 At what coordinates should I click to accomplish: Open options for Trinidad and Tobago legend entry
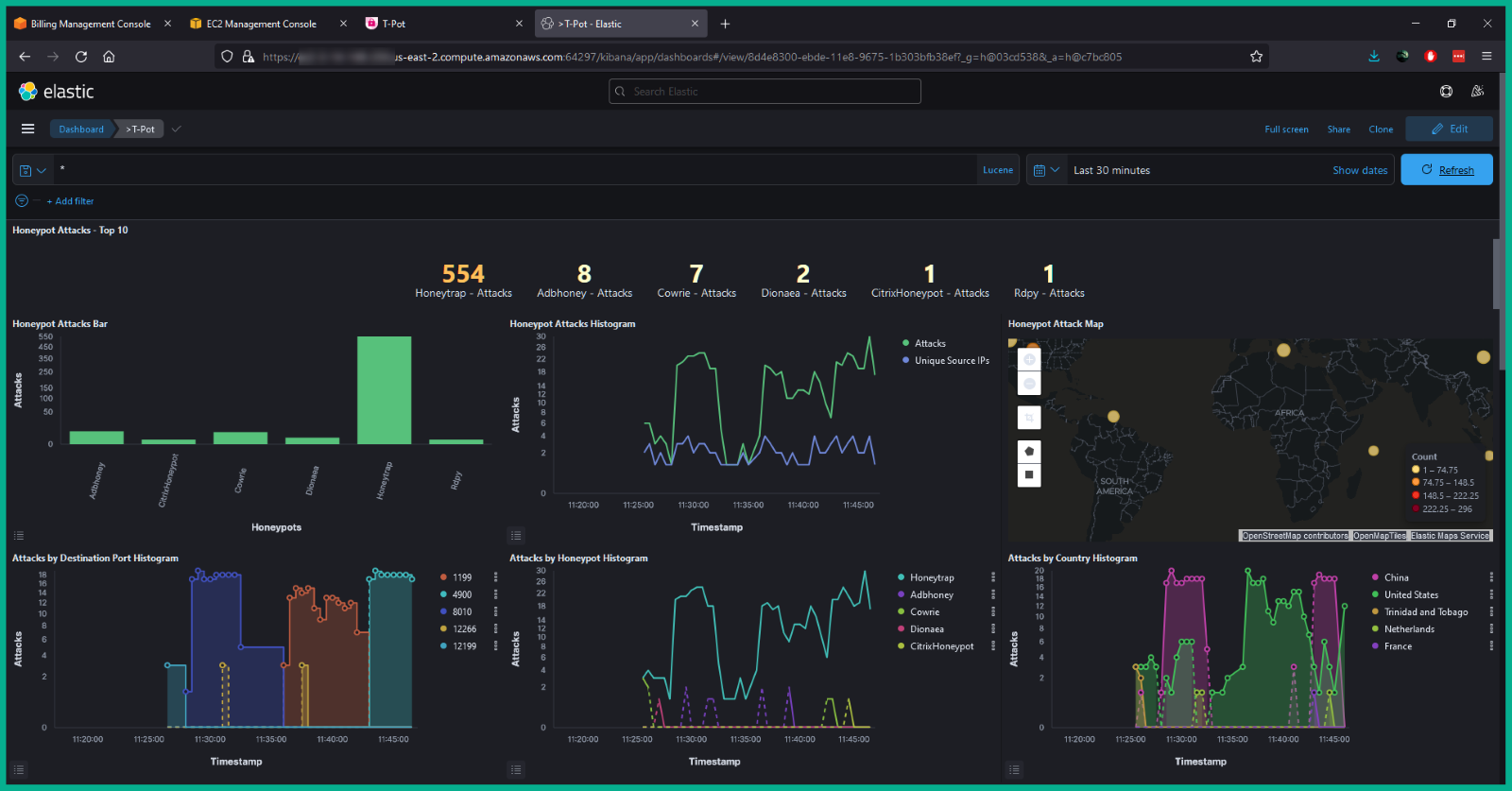tap(1491, 611)
